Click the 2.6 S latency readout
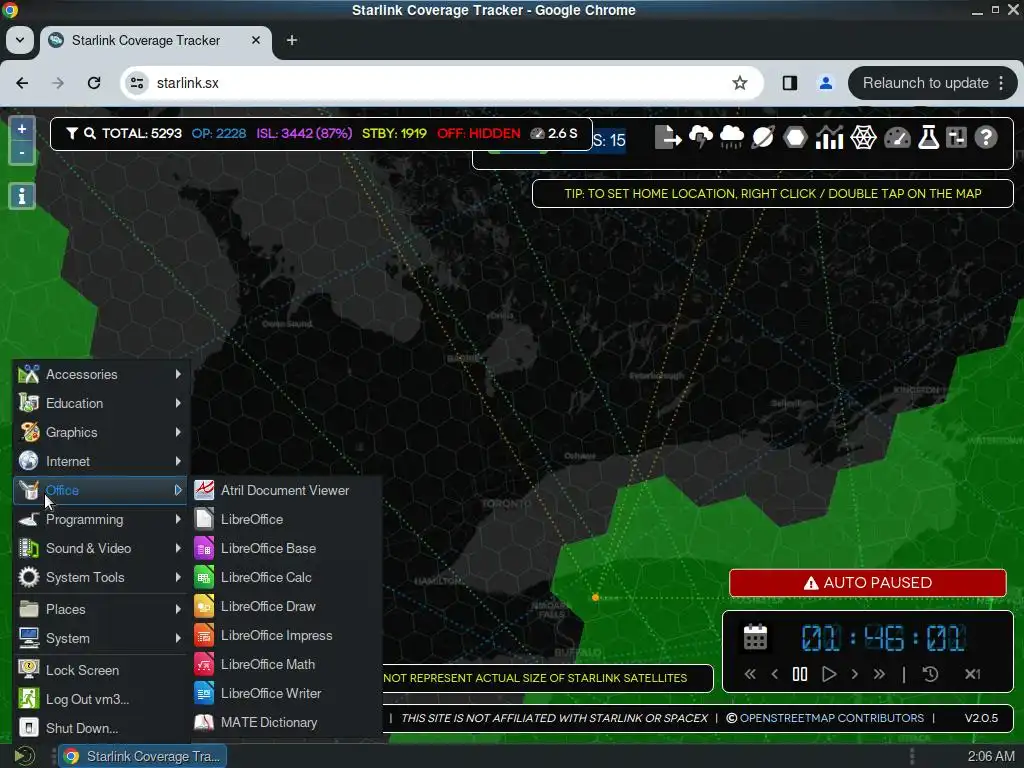 pyautogui.click(x=554, y=133)
